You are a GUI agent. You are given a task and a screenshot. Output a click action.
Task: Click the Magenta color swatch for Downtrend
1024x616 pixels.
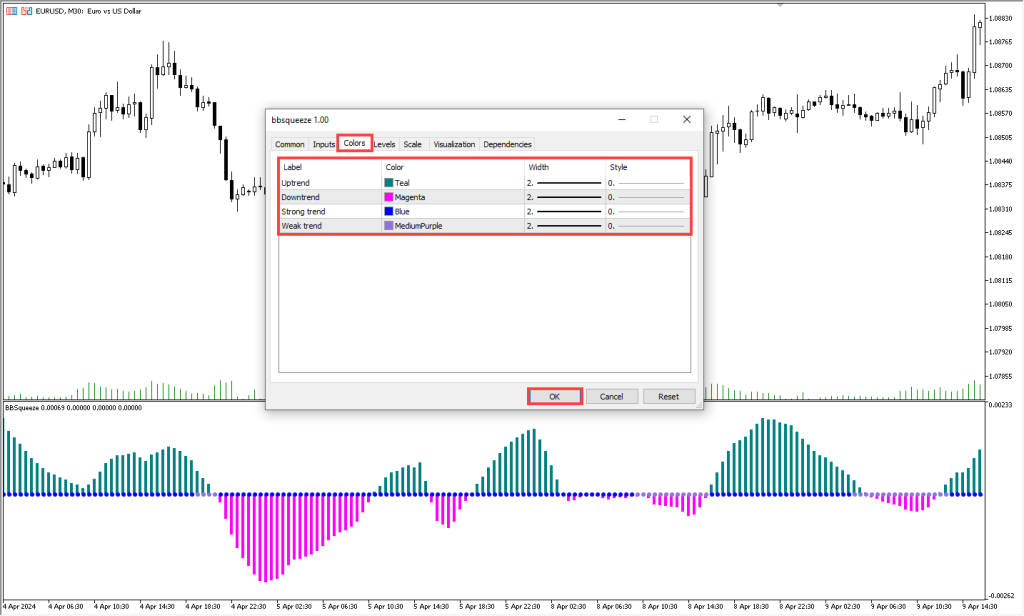click(389, 197)
